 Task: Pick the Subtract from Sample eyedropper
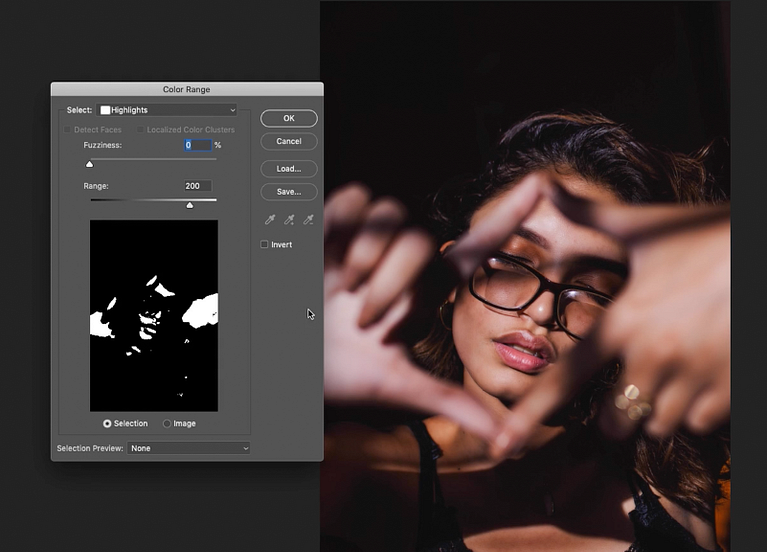point(308,220)
